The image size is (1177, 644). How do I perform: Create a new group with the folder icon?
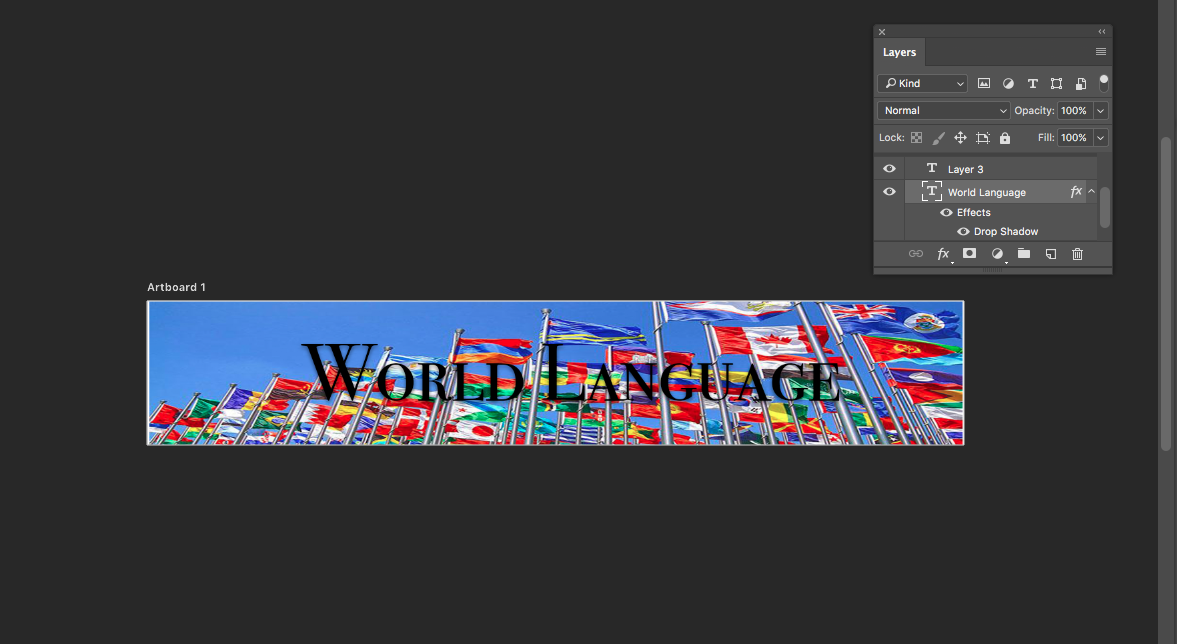pos(1024,254)
